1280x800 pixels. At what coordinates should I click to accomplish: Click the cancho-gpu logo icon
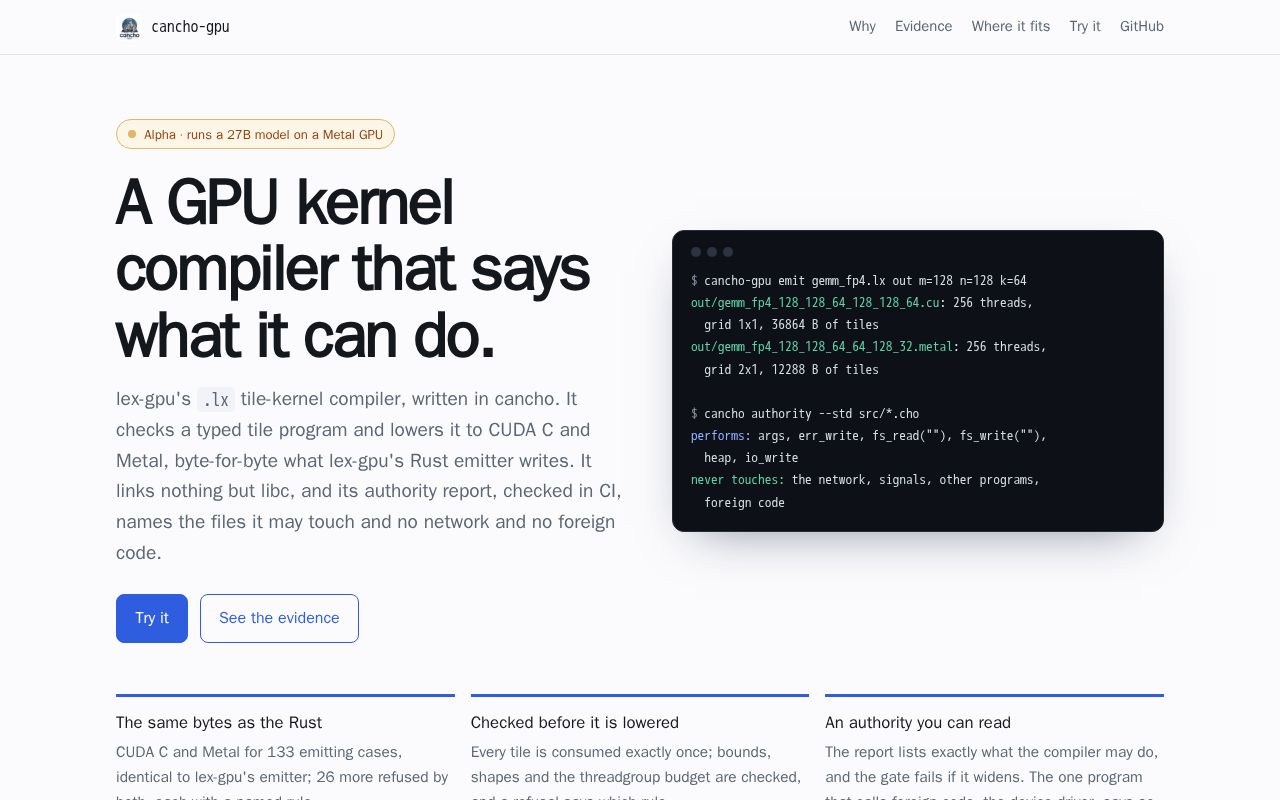[x=129, y=27]
